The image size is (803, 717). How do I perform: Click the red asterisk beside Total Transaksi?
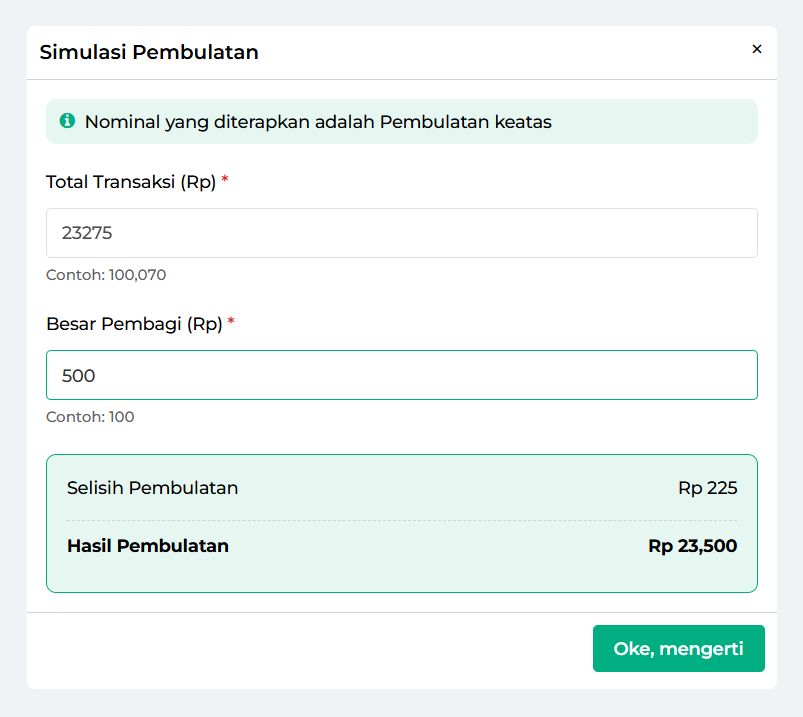point(225,180)
